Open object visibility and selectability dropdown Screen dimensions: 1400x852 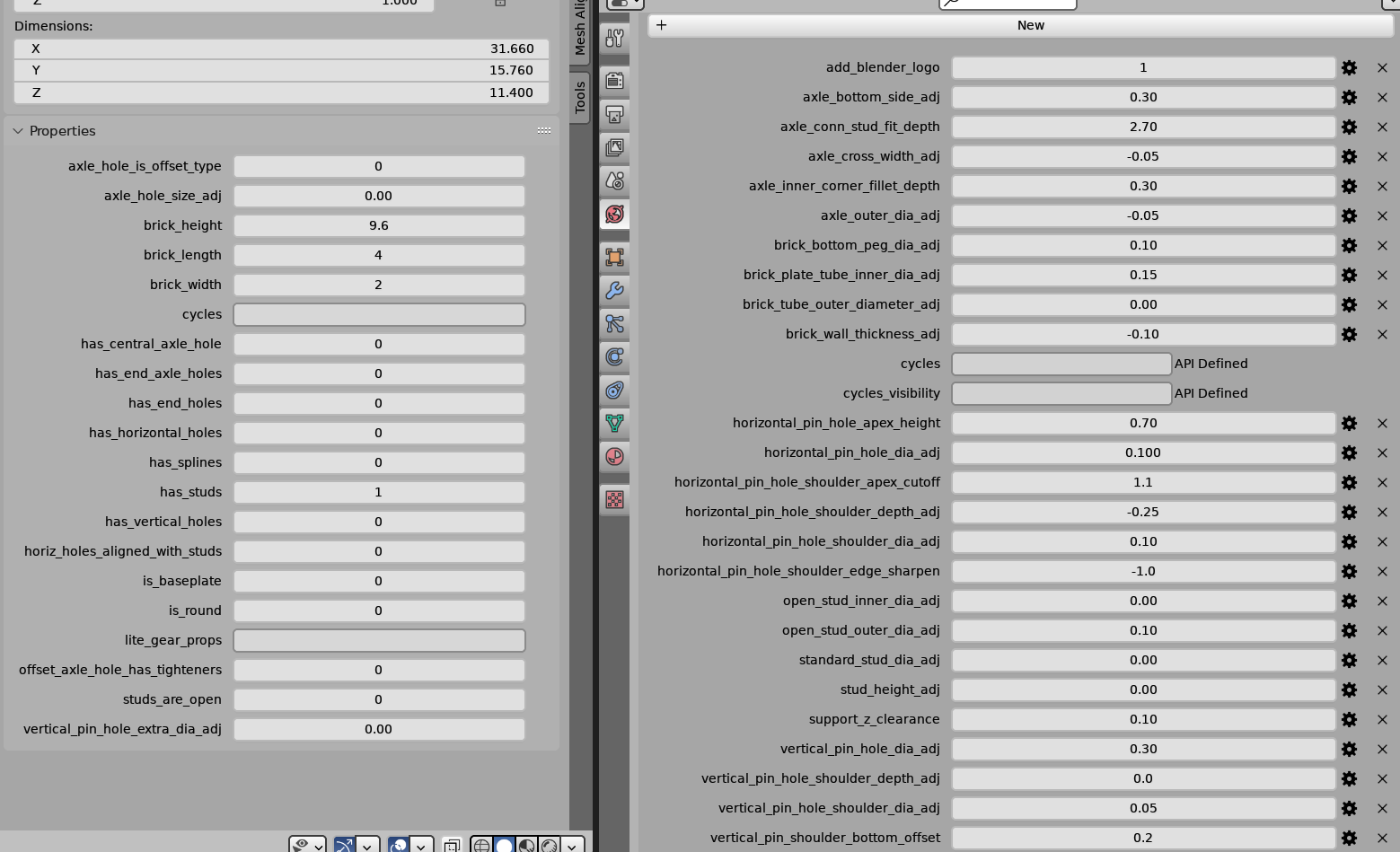(x=307, y=845)
